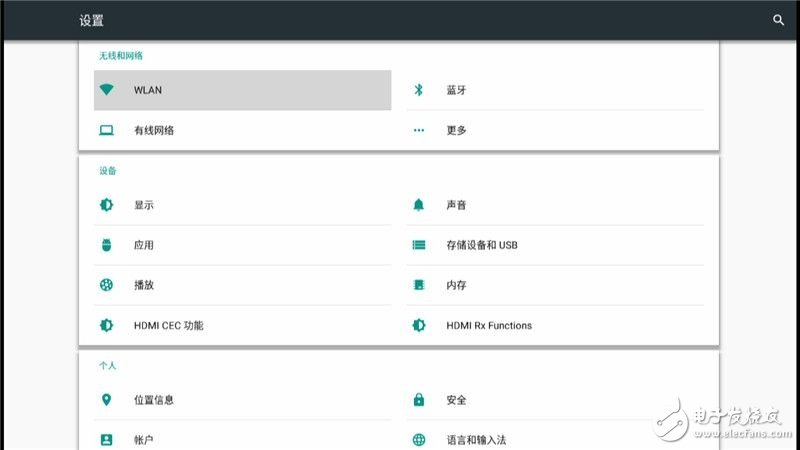Select the 蓝牙 text label

coord(456,90)
